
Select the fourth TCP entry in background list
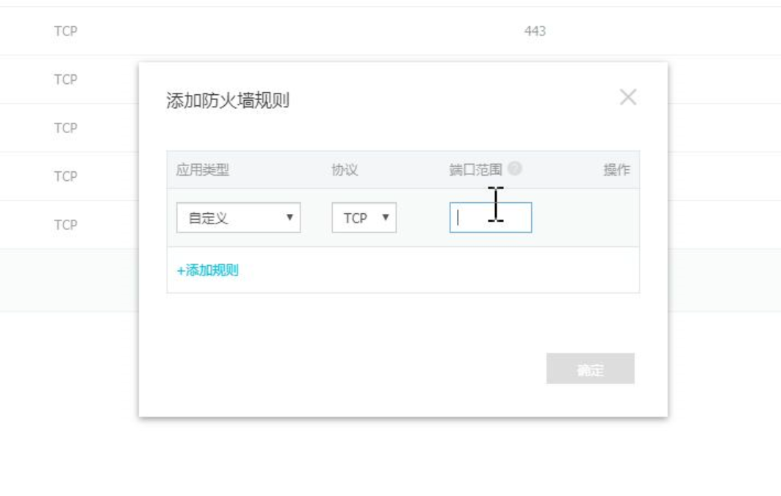click(x=66, y=177)
